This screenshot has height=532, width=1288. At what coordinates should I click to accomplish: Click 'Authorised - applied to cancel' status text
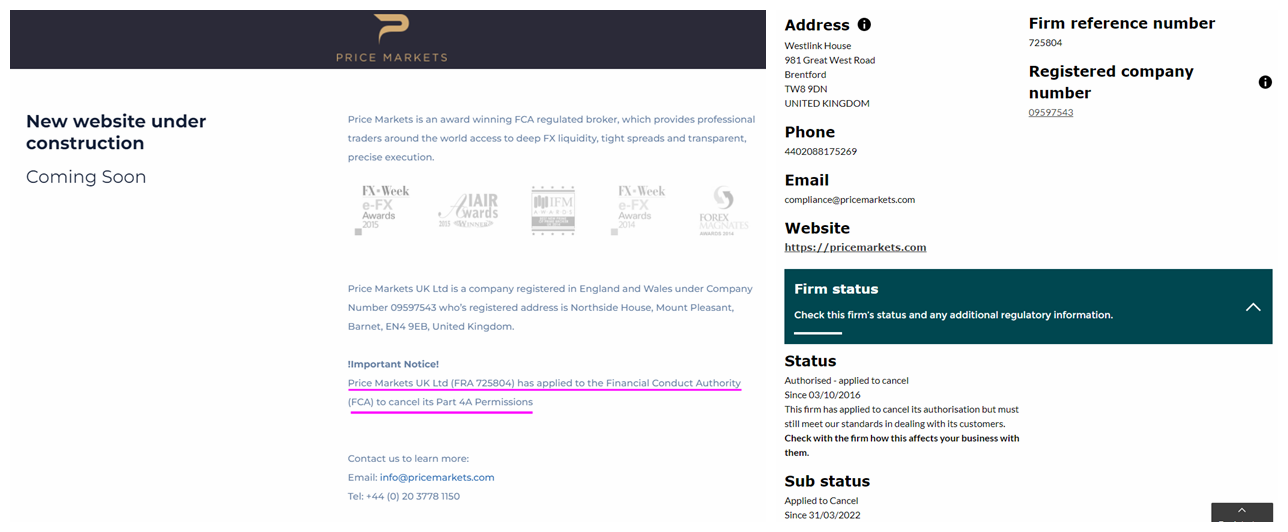847,380
